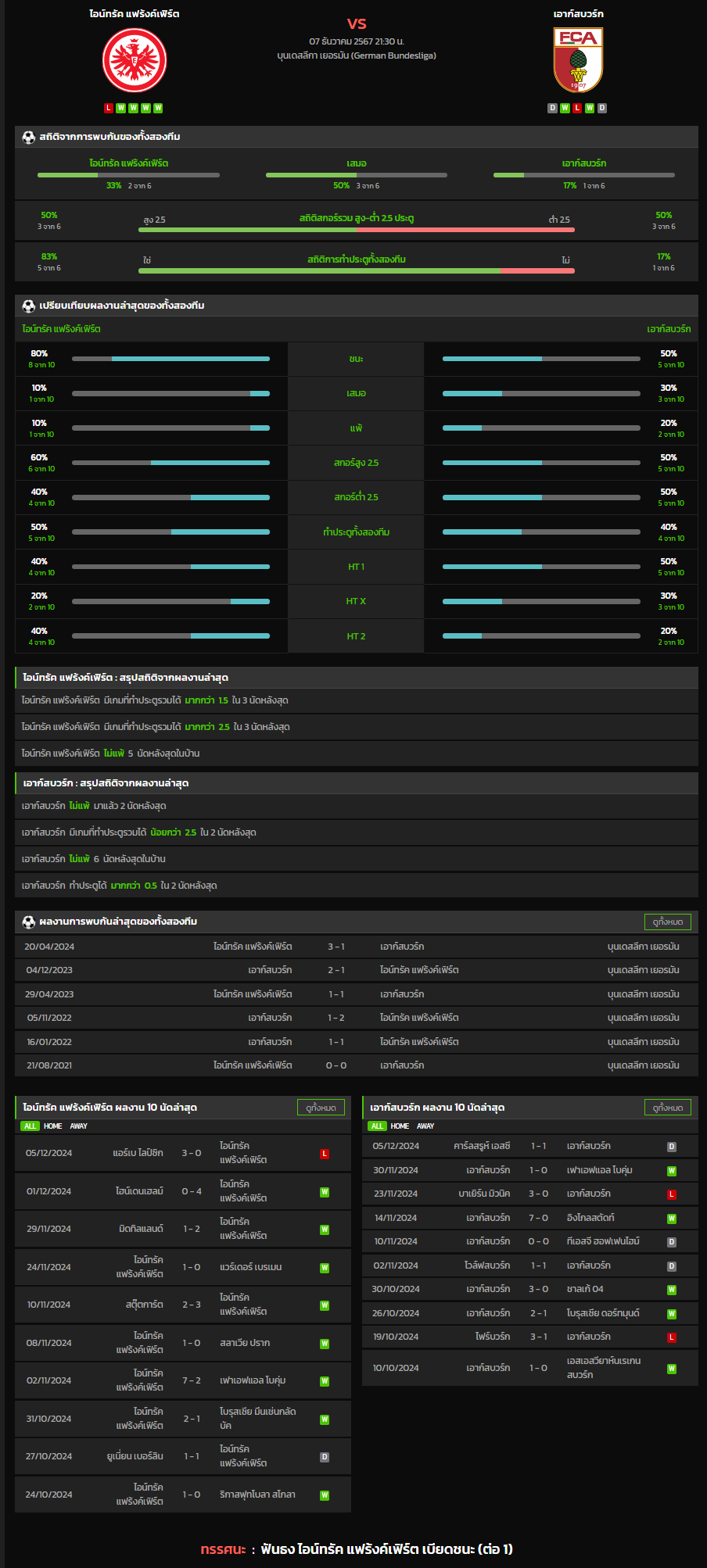
Task: Click the L badge in Augsburg's 23/11/2024 Bayern row
Action: tap(672, 1194)
